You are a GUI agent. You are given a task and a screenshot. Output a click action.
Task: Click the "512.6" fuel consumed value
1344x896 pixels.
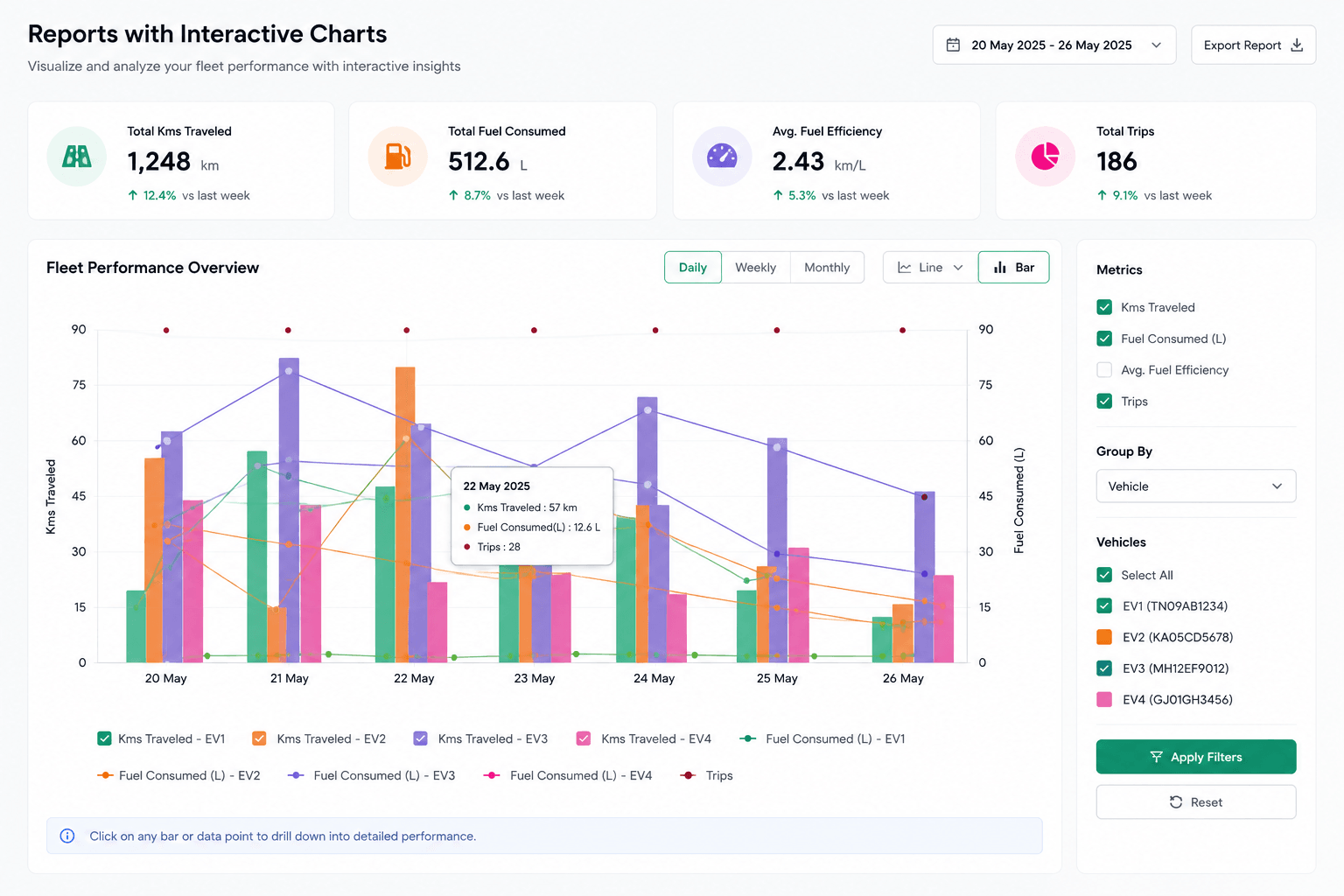[479, 162]
